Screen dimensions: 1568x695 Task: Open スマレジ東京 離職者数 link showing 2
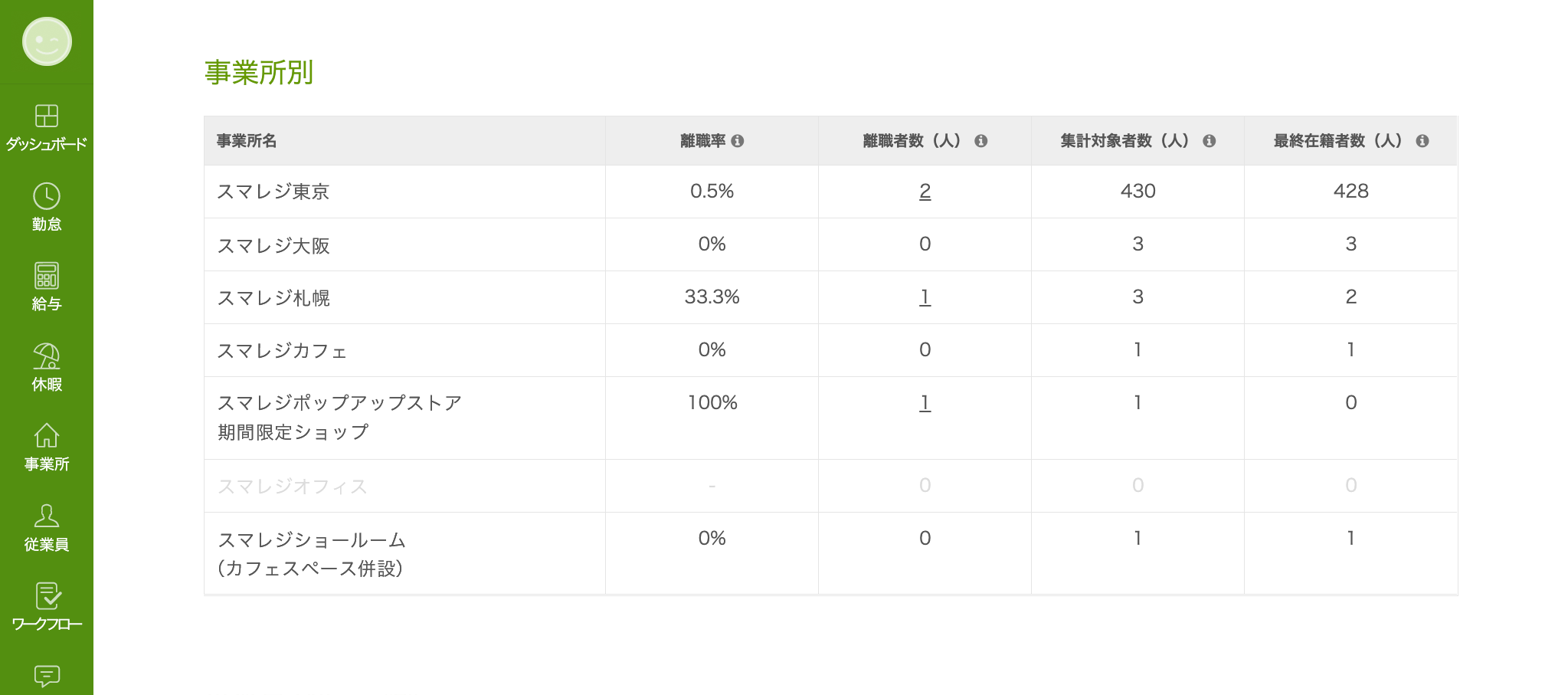coord(925,192)
